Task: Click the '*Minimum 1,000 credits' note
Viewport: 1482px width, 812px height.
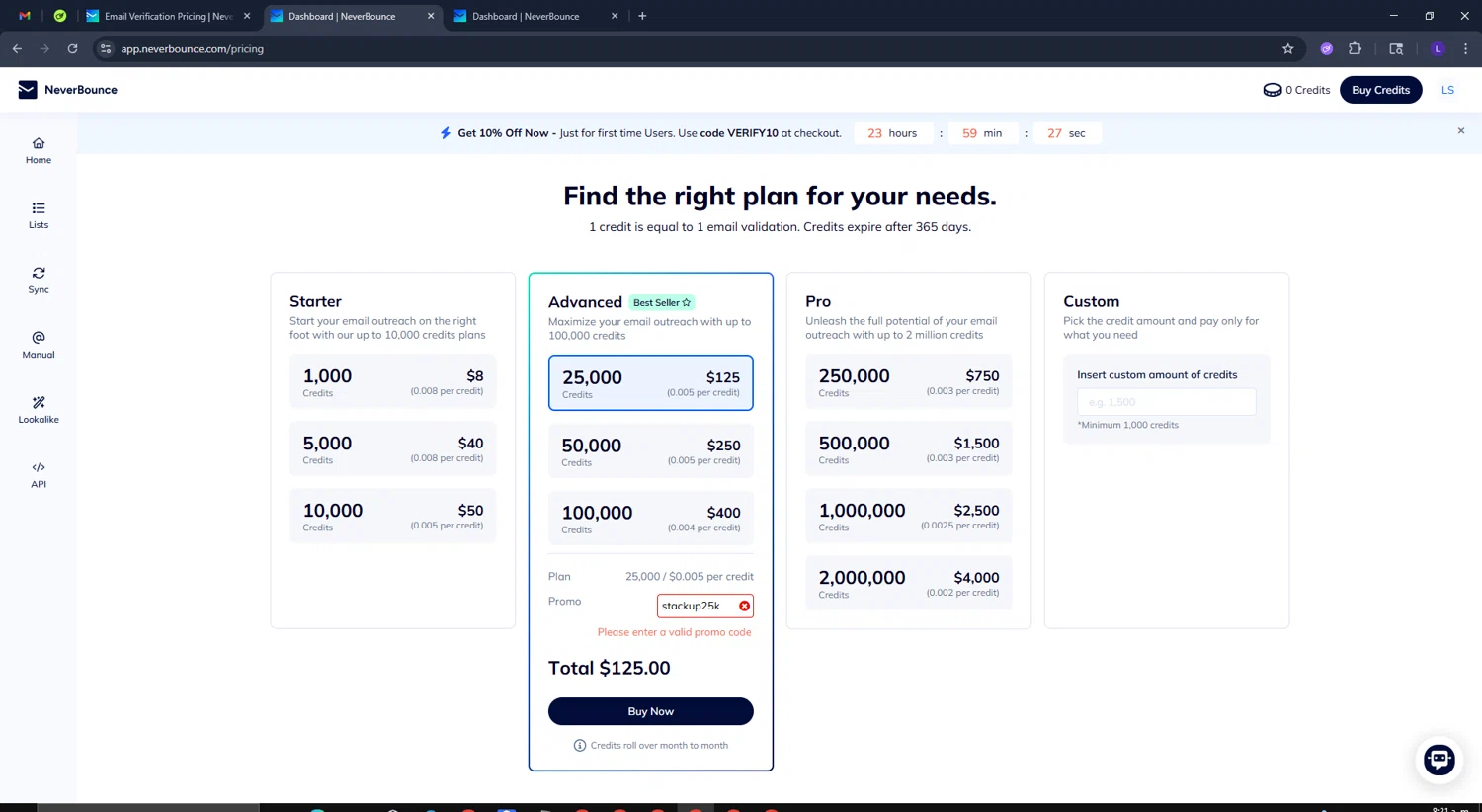Action: tap(1127, 425)
